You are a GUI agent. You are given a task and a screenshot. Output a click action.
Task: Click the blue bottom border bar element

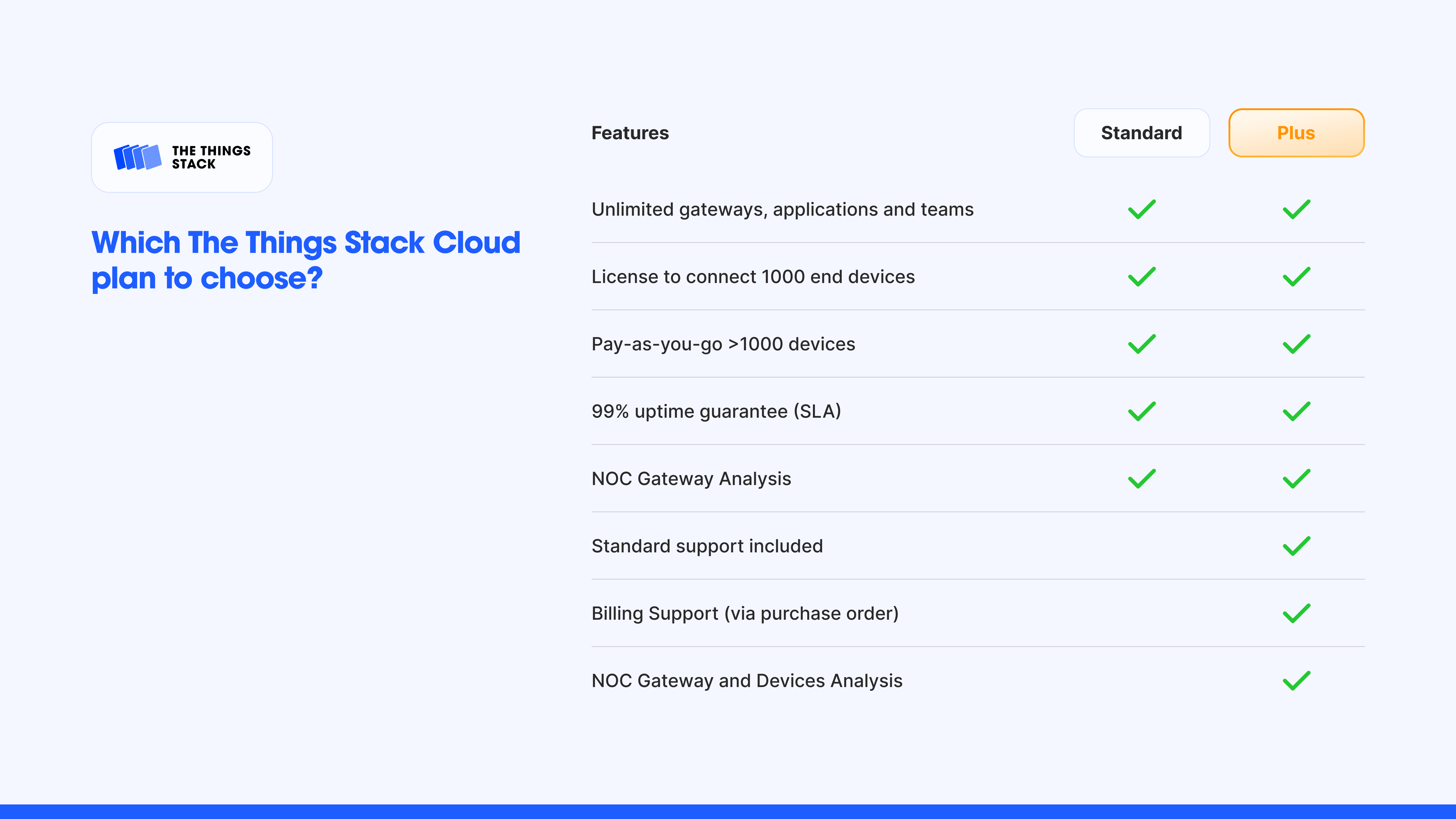point(728,810)
